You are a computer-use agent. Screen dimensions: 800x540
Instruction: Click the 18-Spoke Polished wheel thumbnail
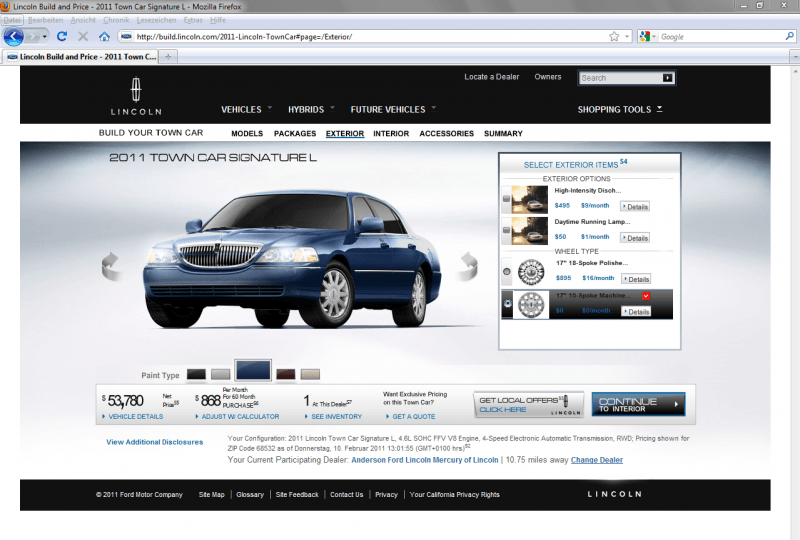tap(531, 272)
